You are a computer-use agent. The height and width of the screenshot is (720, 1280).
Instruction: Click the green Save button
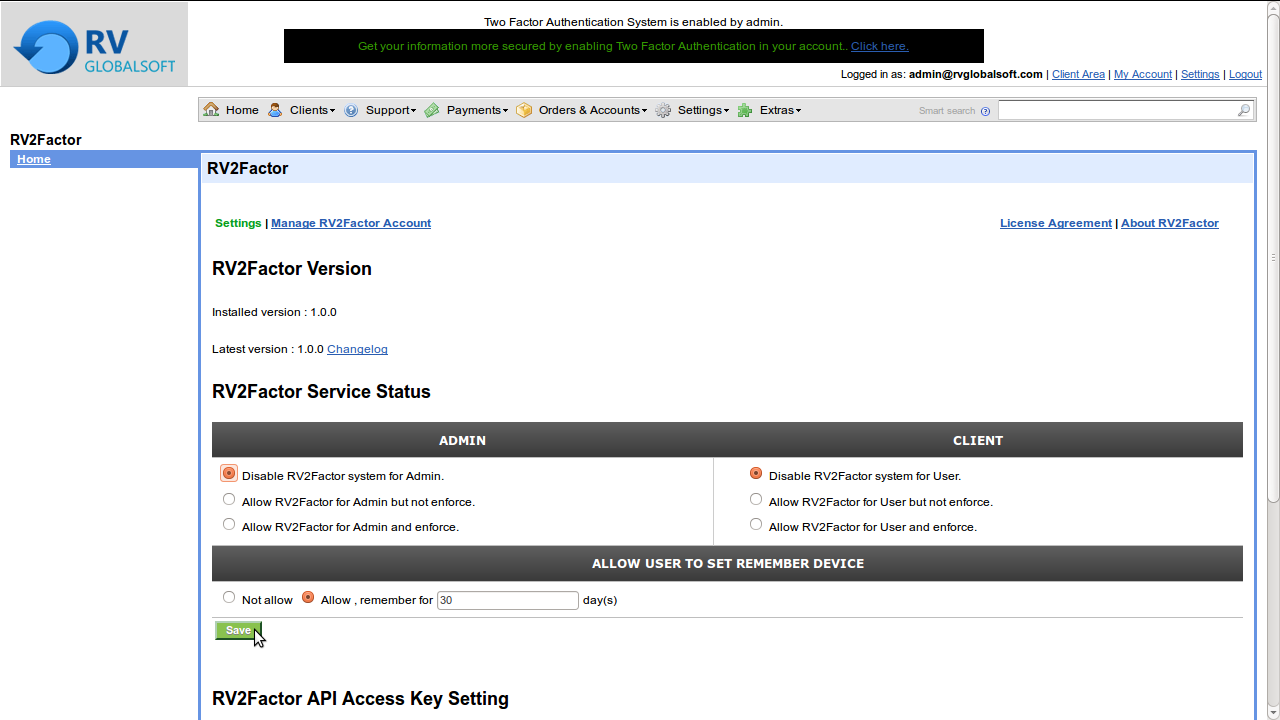click(x=238, y=630)
